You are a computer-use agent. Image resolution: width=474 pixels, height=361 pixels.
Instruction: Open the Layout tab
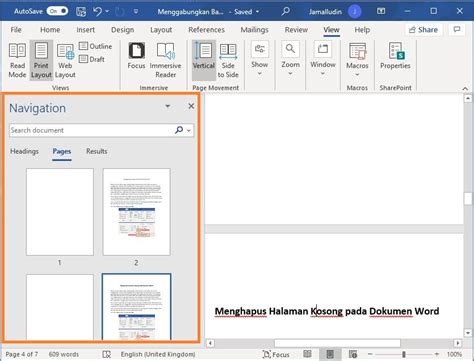pyautogui.click(x=161, y=30)
